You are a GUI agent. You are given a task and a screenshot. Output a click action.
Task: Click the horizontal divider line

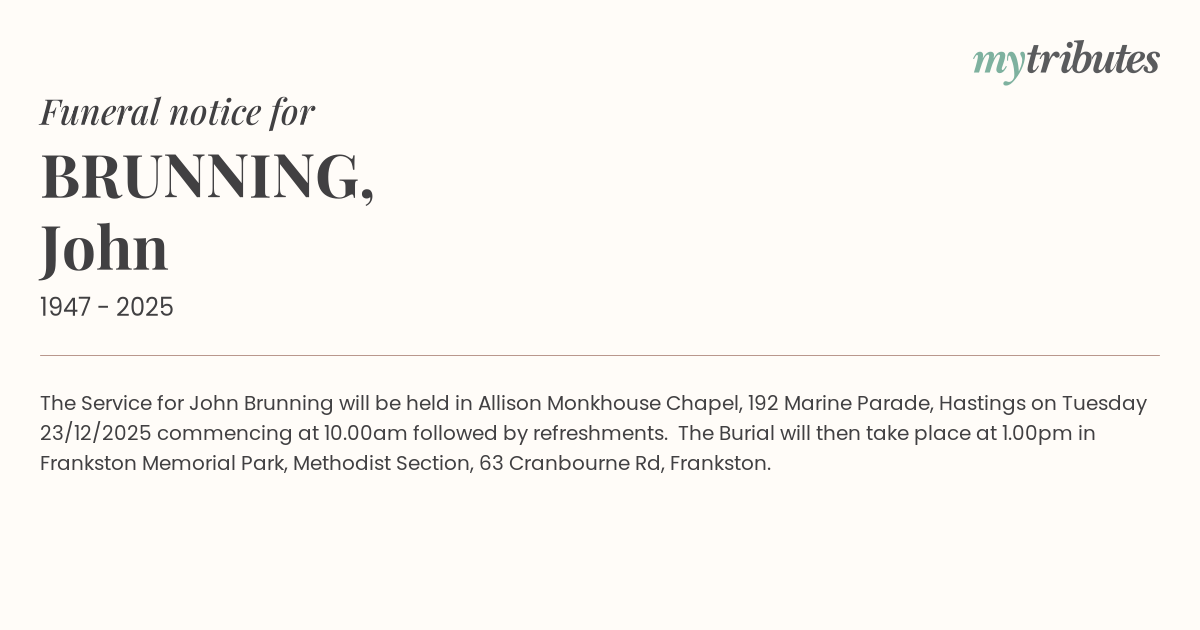coord(600,355)
